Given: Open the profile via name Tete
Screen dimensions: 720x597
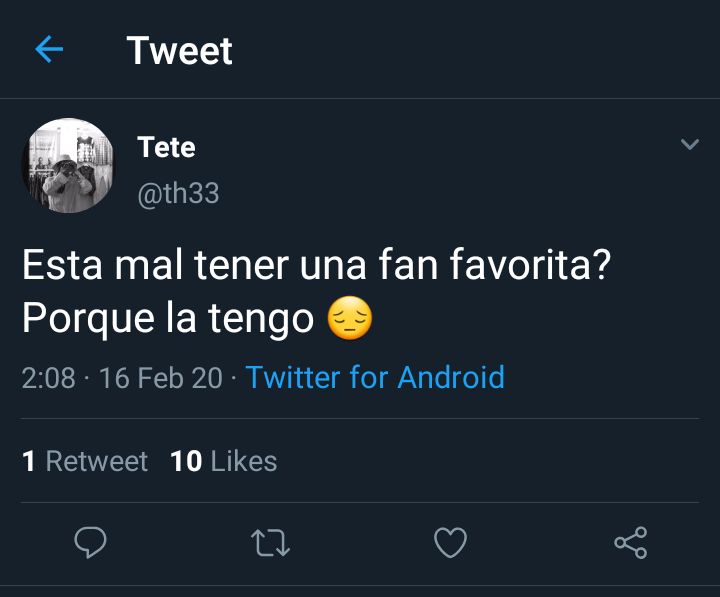Looking at the screenshot, I should pos(166,147).
